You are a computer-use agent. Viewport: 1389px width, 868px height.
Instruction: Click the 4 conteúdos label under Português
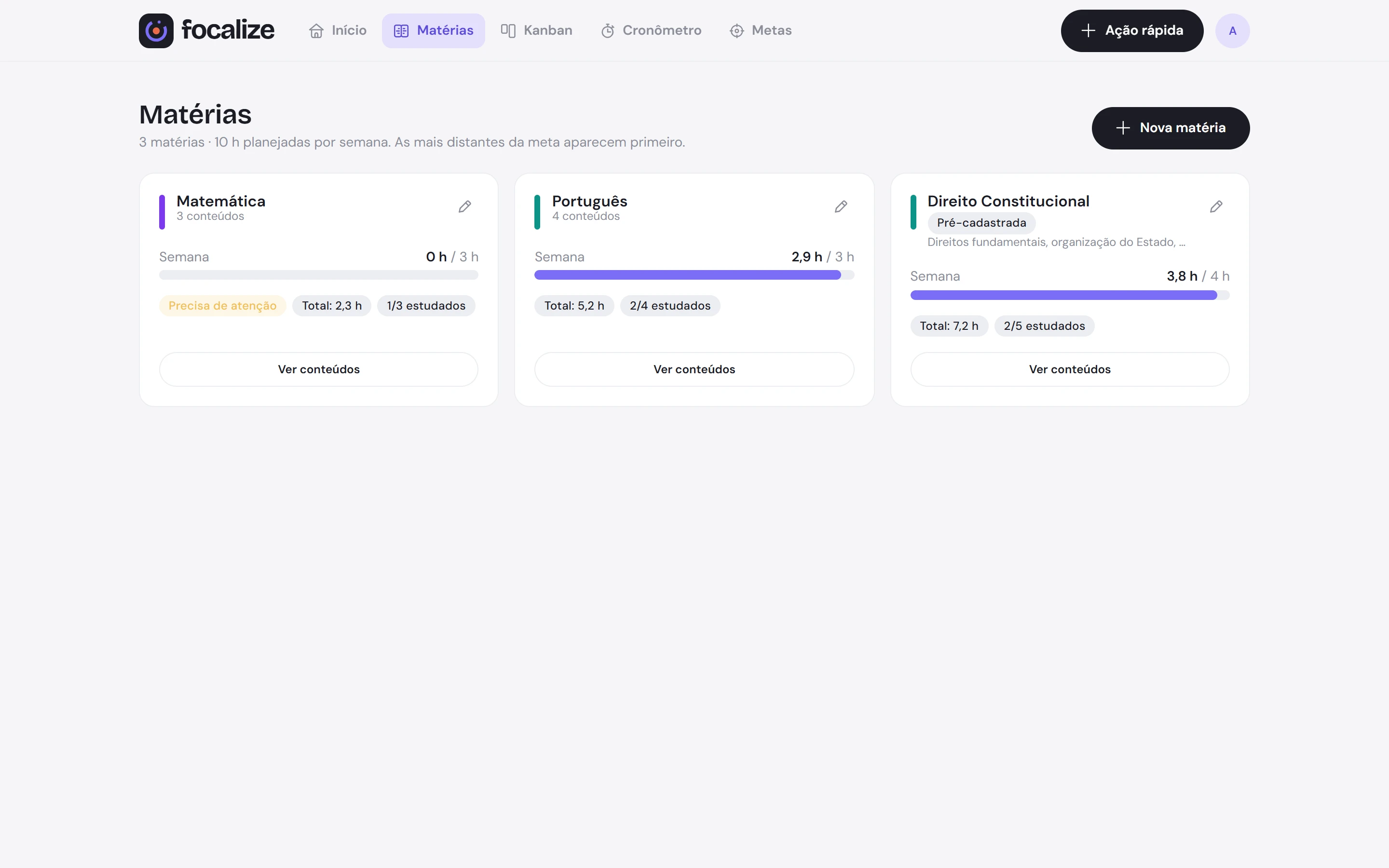pos(586,217)
